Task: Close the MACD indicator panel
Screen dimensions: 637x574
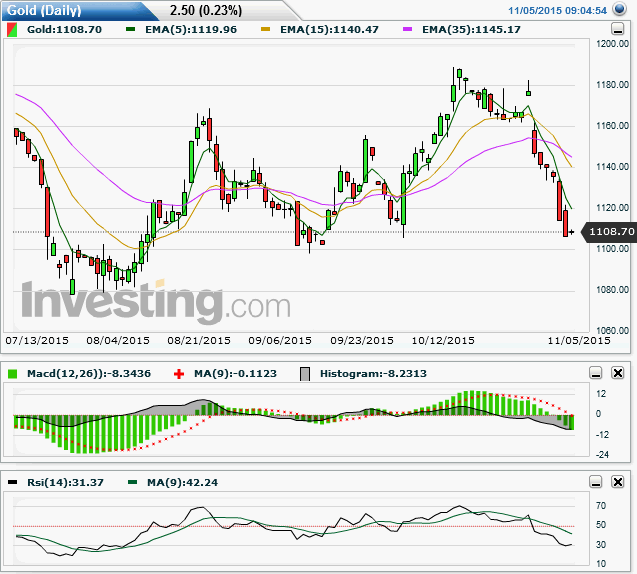Action: pos(618,373)
